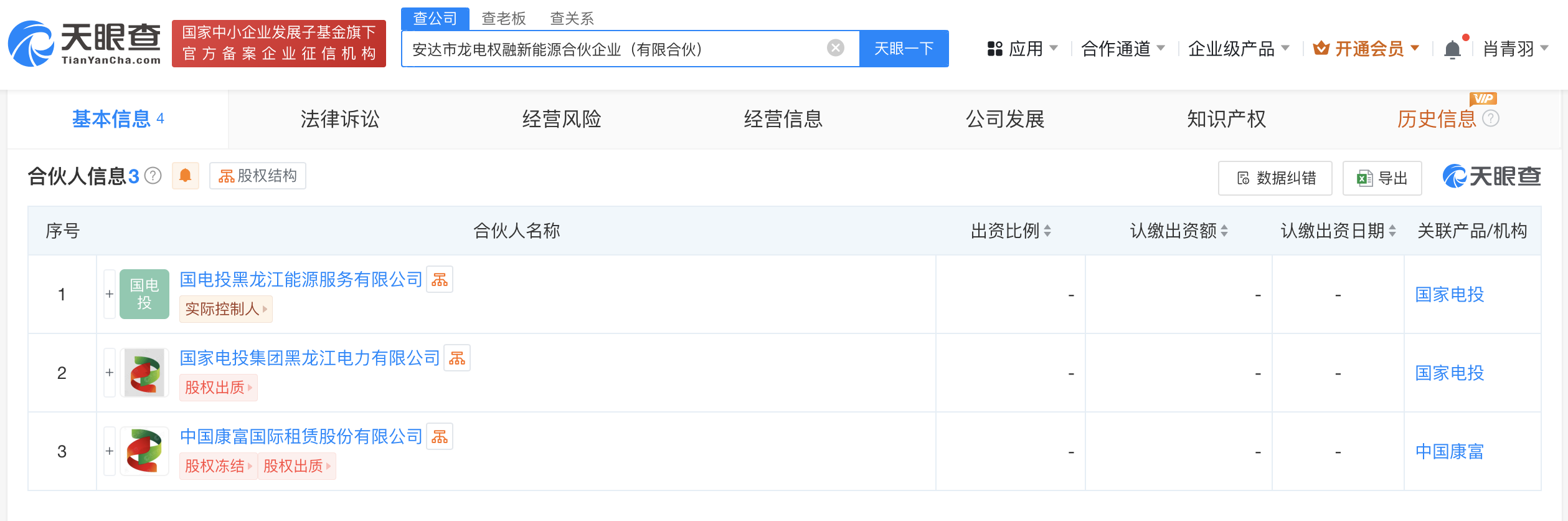
Task: Click the notification bell in header
Action: (x=1452, y=49)
